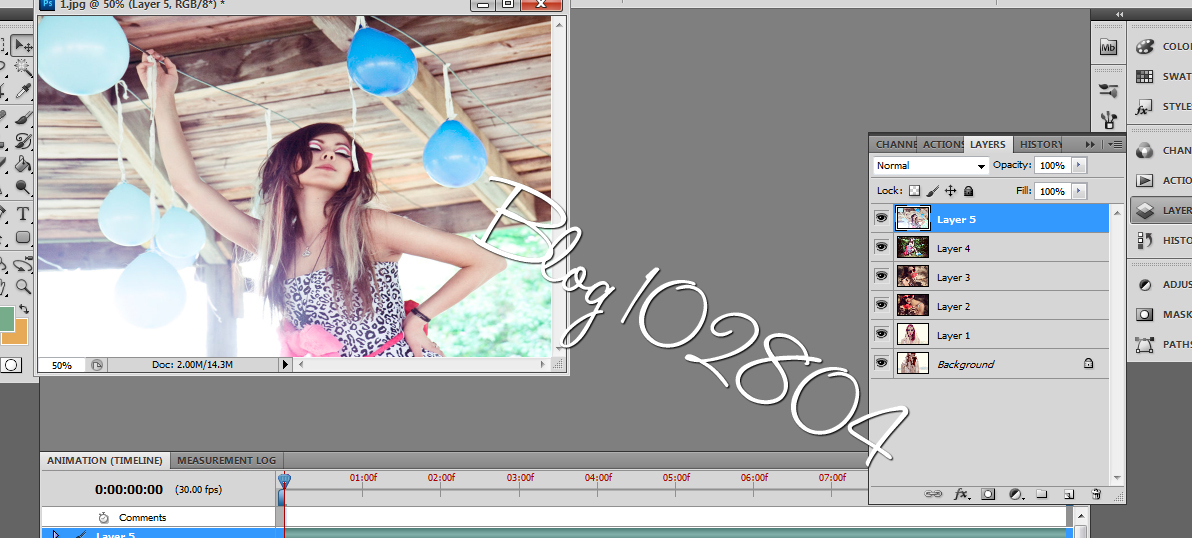The width and height of the screenshot is (1192, 538).
Task: Hide Layer 2 with eye icon
Action: [x=882, y=305]
